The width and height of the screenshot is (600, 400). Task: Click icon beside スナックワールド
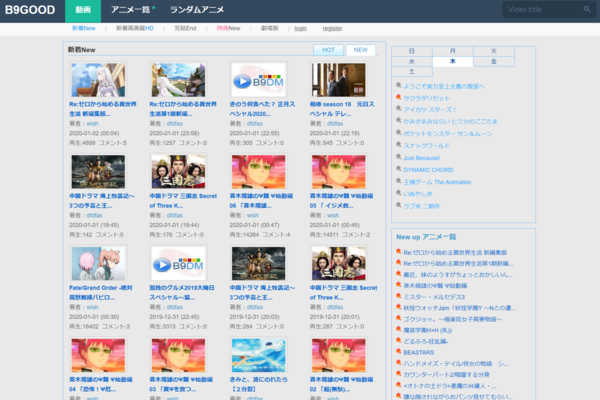click(399, 145)
